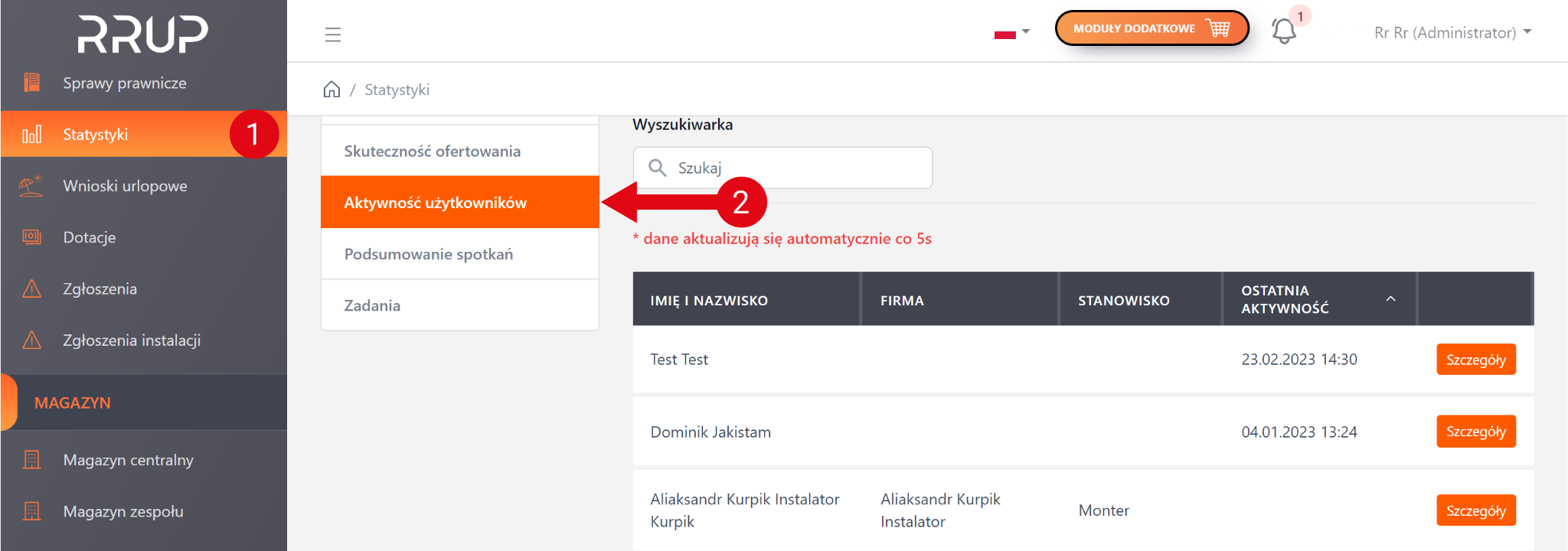Sort by Ostatnia aktywność column arrow
1568x551 pixels.
[x=1390, y=299]
